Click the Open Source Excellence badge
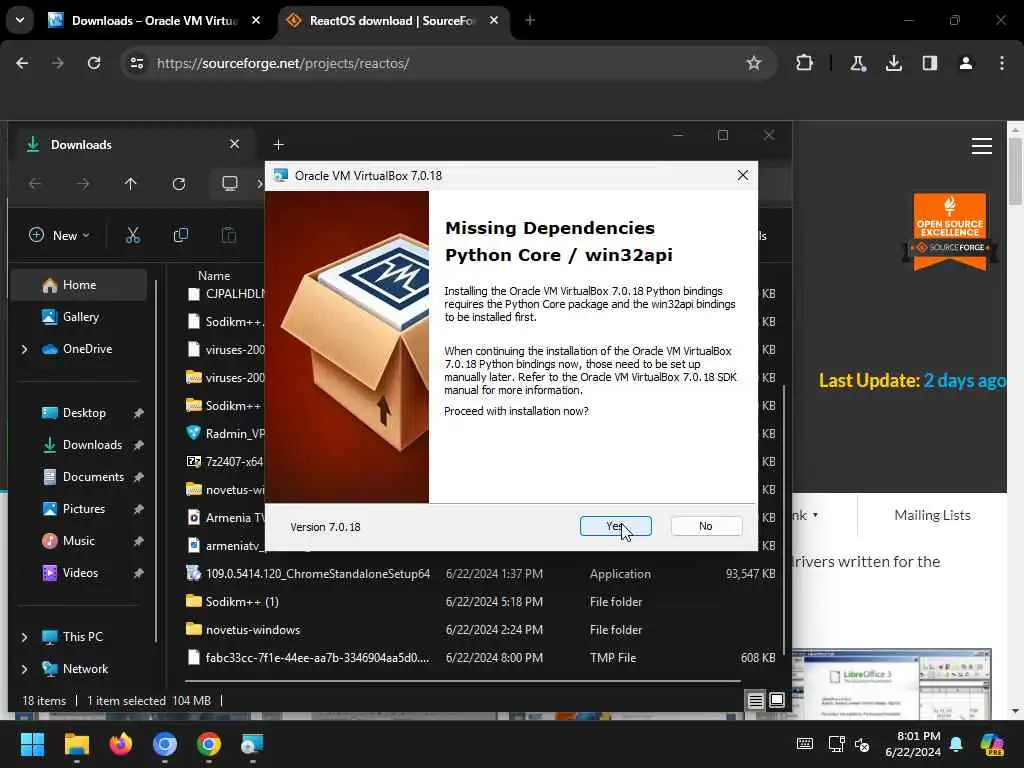This screenshot has width=1024, height=768. pos(950,231)
